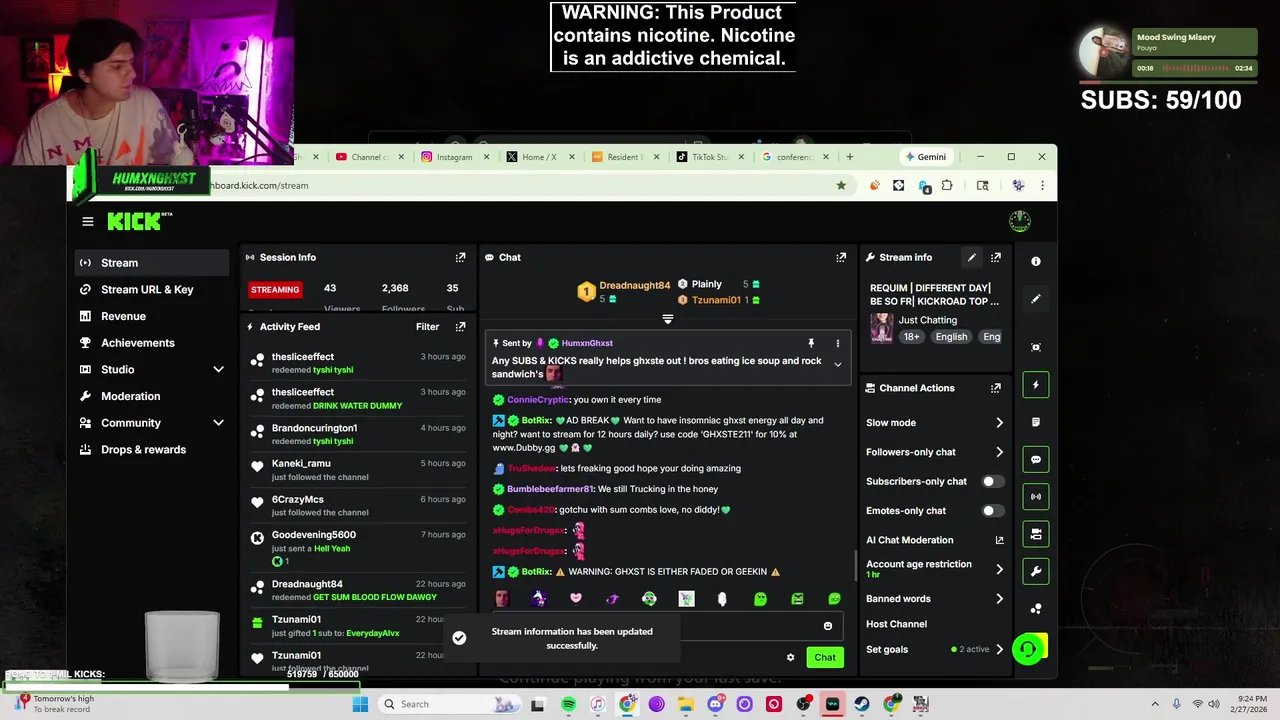Screen dimensions: 1280x720
Task: Pop out the Stream info panel
Action: tap(995, 257)
